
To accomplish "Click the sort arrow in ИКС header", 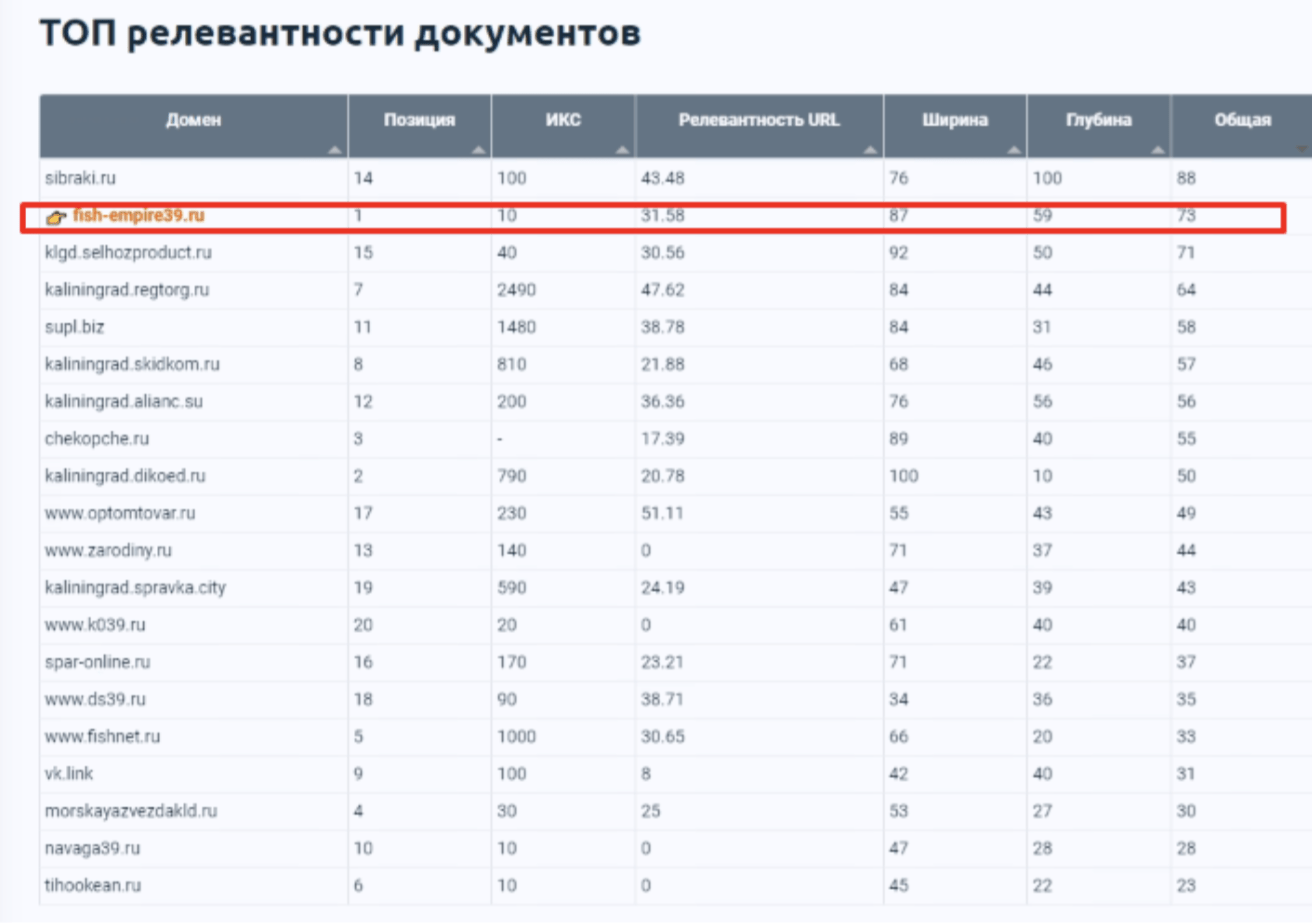I will pyautogui.click(x=623, y=150).
